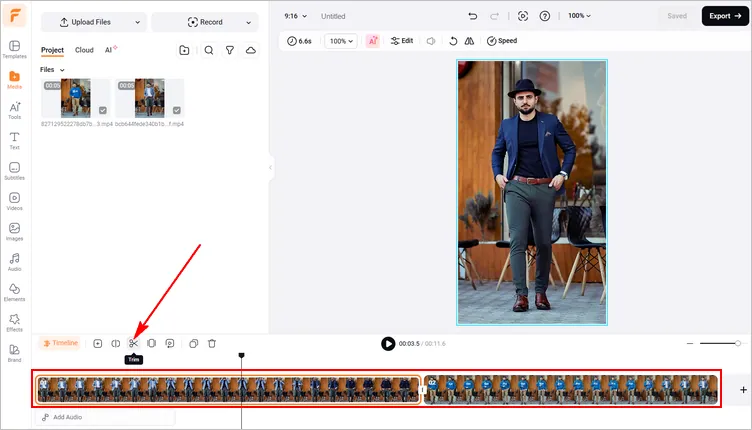
Task: Click the pink AI tool icon in clip toolbar
Action: [x=373, y=41]
